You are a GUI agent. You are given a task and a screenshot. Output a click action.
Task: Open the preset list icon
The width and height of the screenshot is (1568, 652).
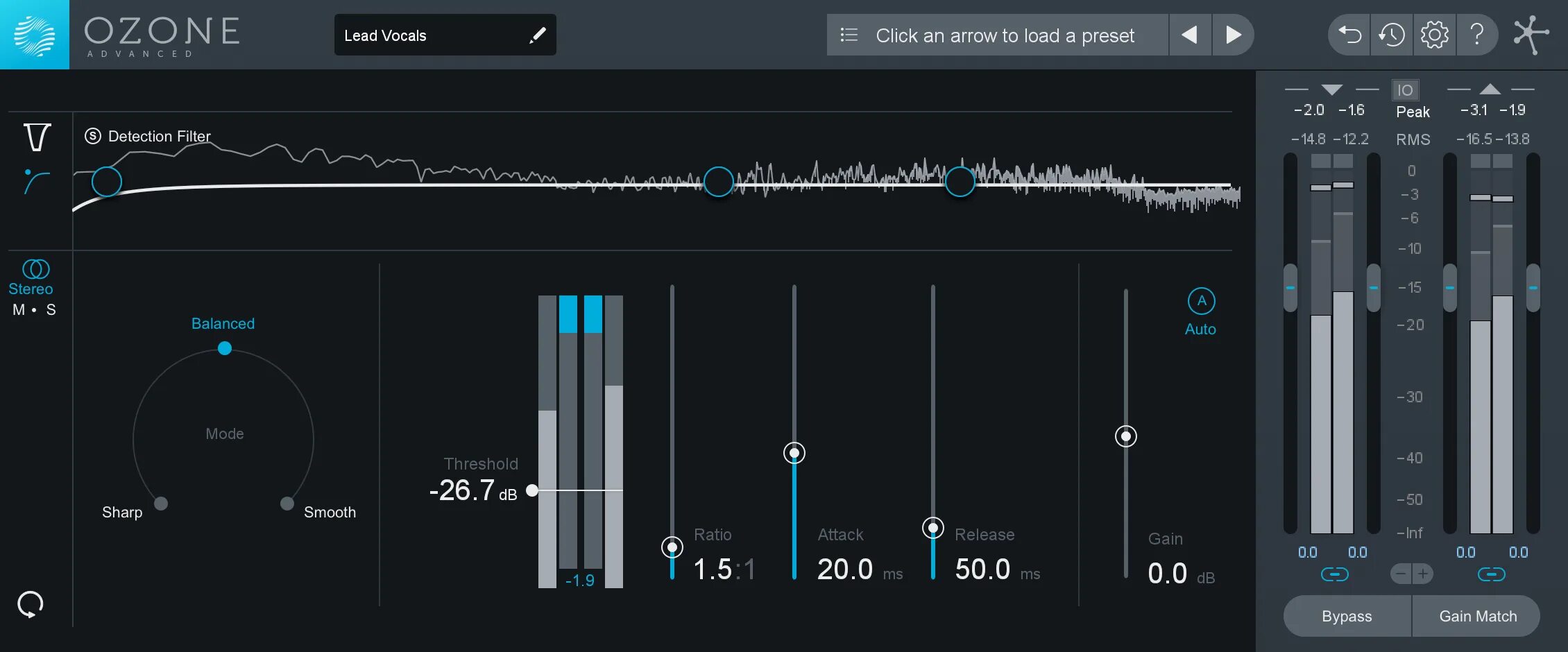(849, 35)
